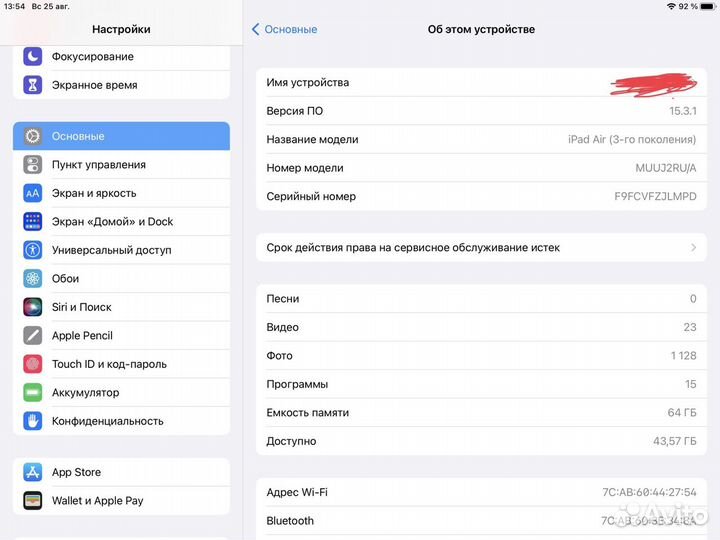This screenshot has height=540, width=720.
Task: Tap the Фото count 1 128
Action: [x=684, y=356]
